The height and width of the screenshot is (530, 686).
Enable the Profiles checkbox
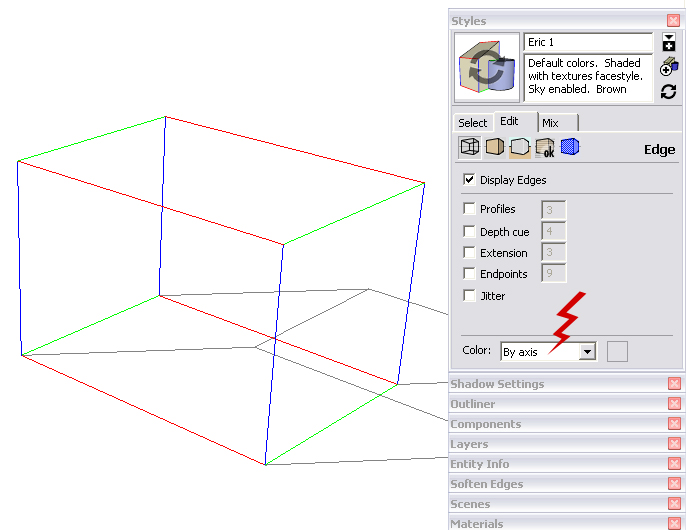coord(469,208)
